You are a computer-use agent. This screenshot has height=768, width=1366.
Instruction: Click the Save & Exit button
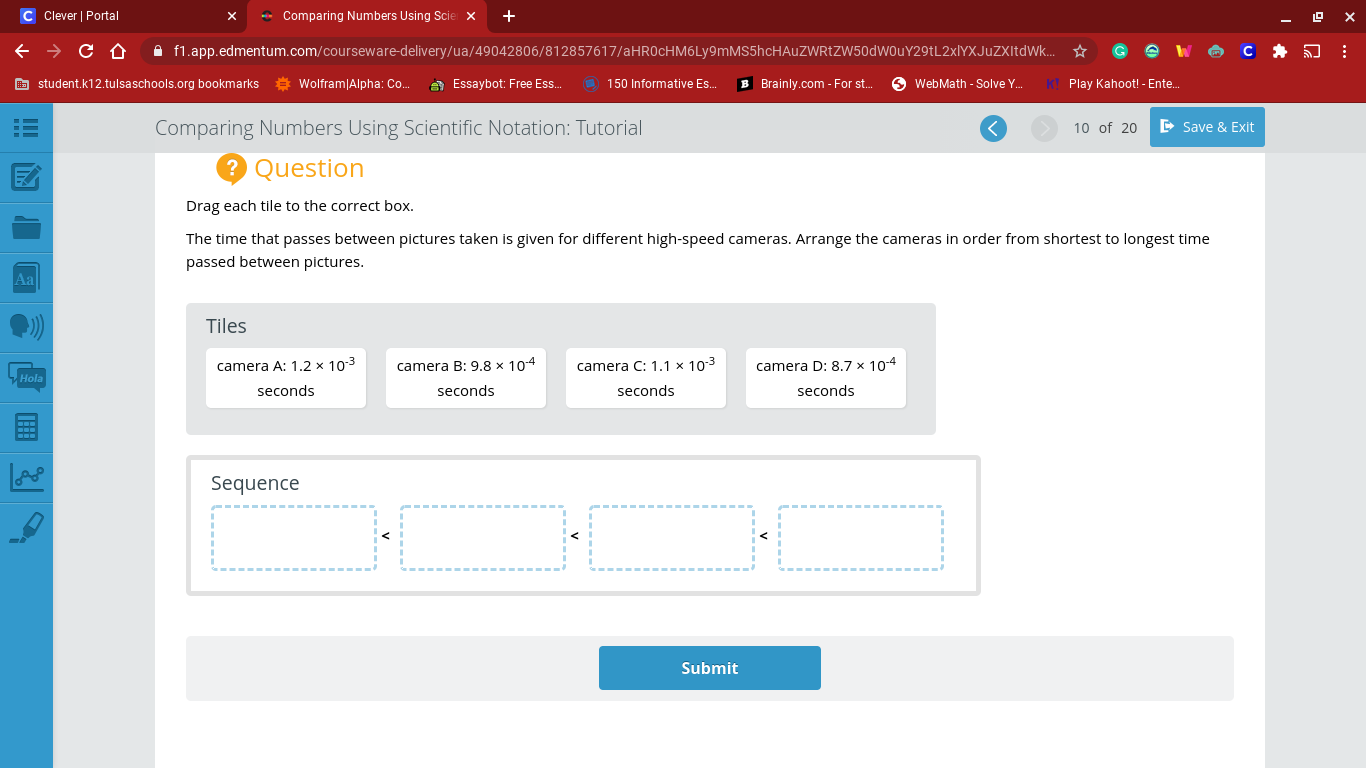click(x=1207, y=127)
